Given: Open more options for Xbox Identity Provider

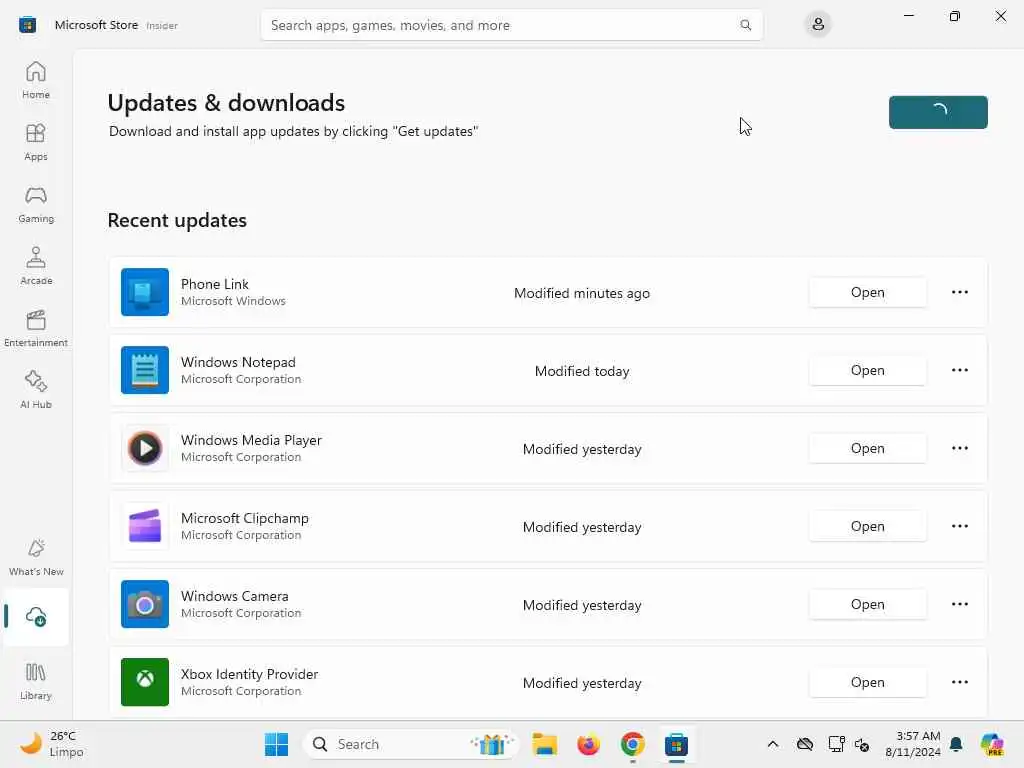Looking at the screenshot, I should [959, 682].
